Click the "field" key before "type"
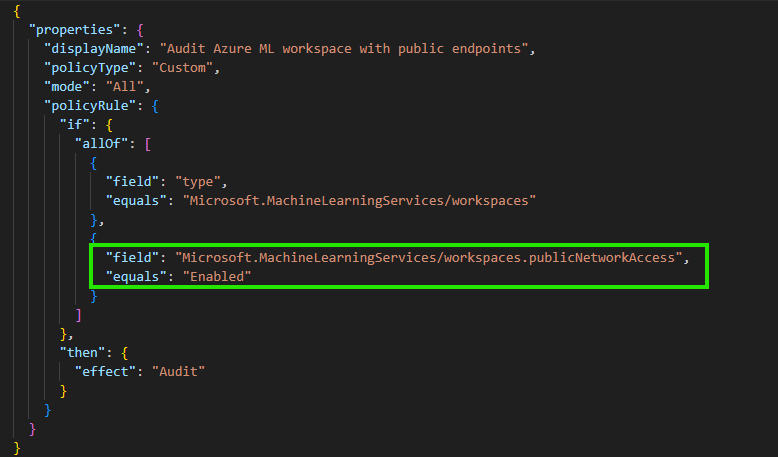This screenshot has width=778, height=457. click(132, 182)
